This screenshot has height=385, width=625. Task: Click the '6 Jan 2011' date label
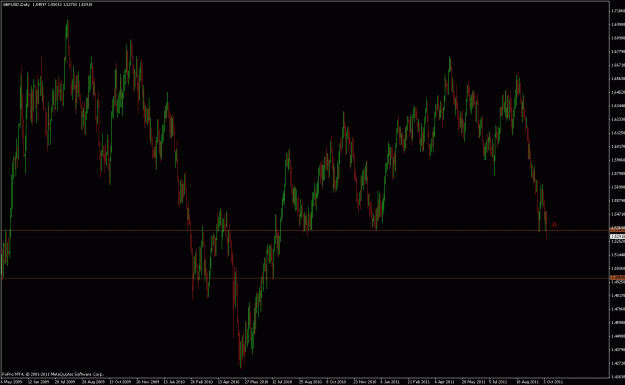pyautogui.click(x=390, y=382)
